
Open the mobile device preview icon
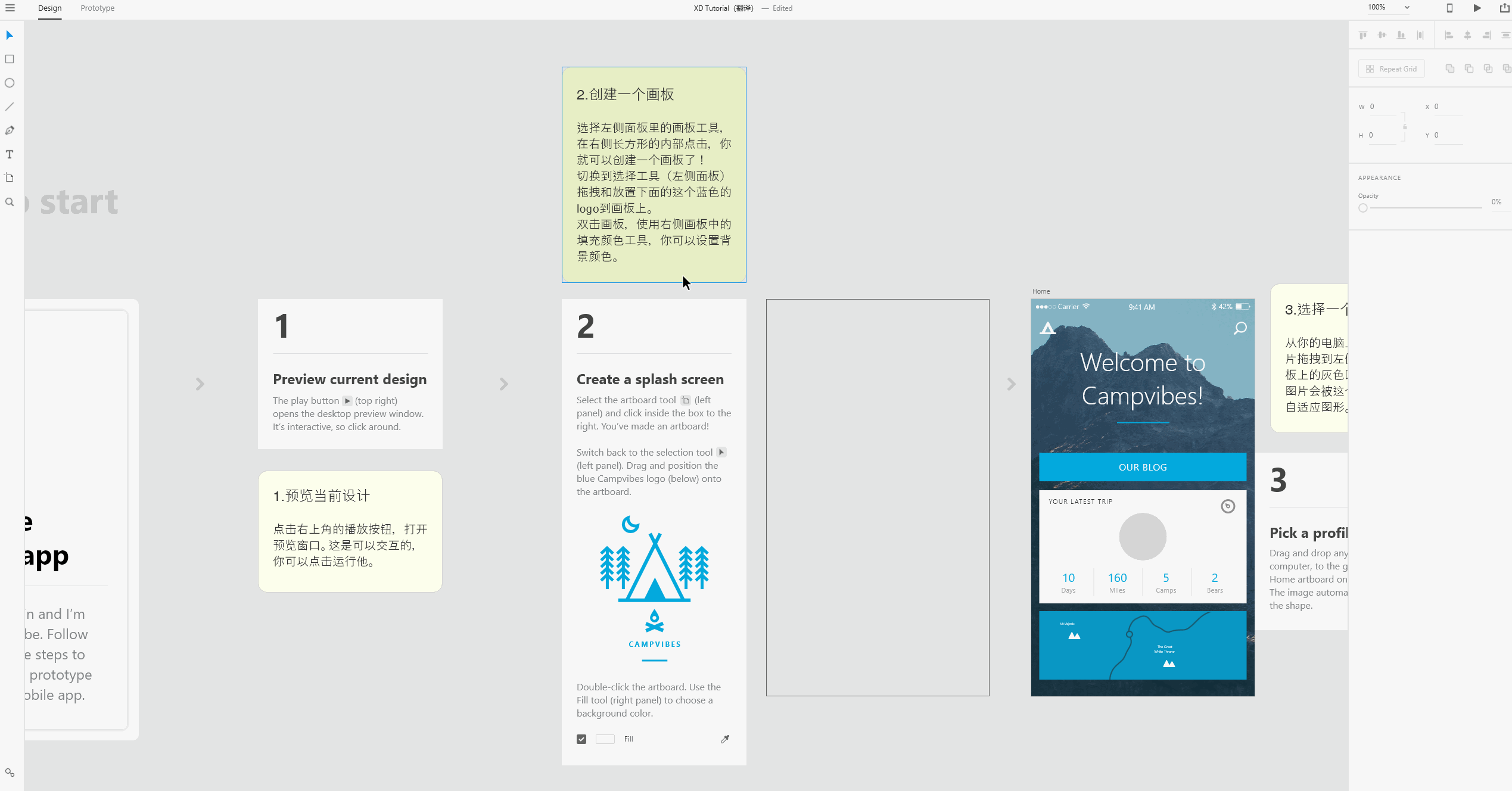pos(1449,8)
